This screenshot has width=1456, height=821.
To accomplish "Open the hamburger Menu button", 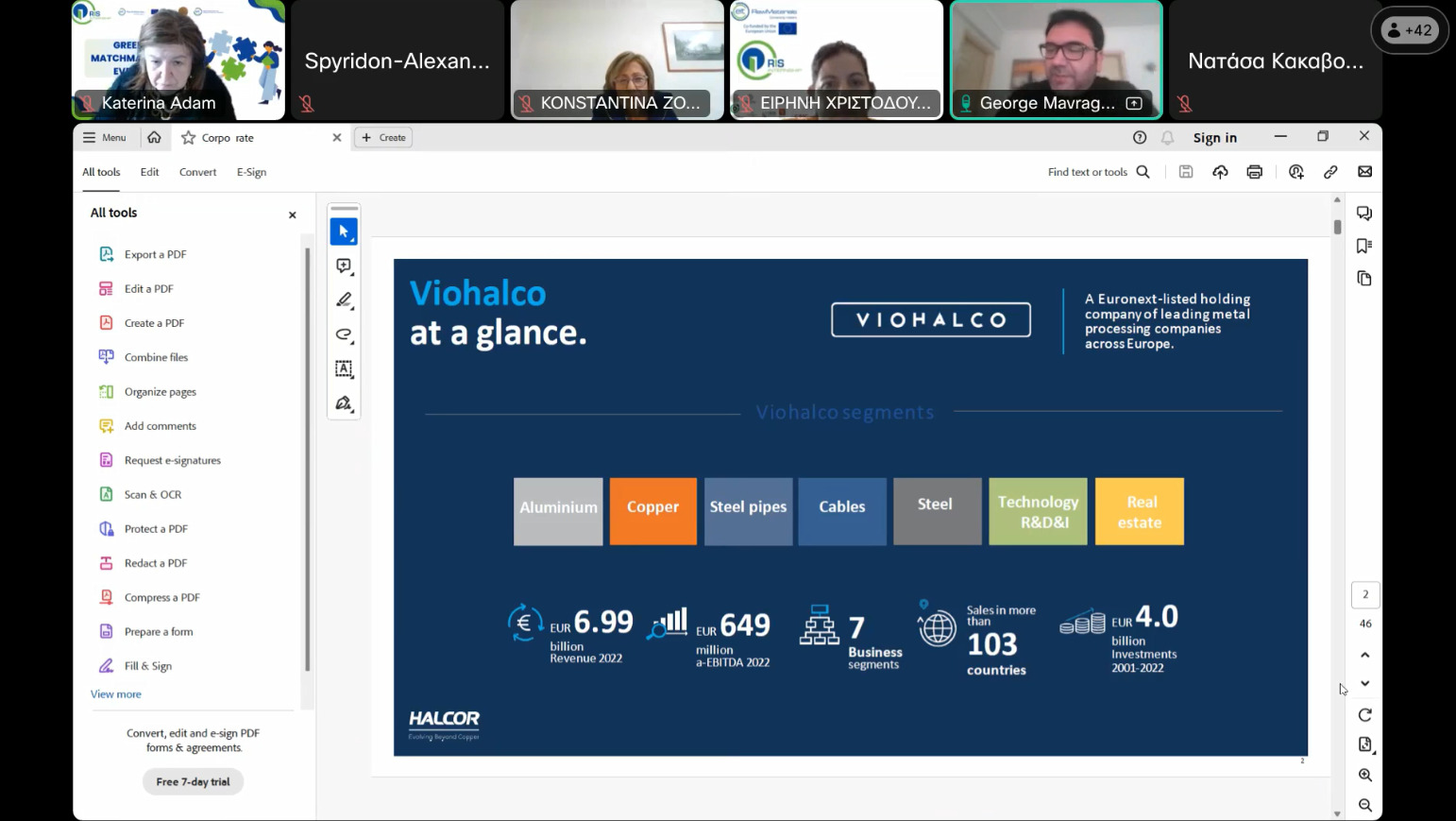I will tap(105, 138).
